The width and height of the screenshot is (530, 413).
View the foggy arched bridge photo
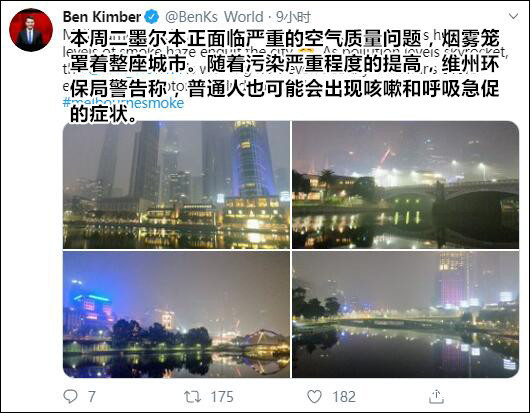(406, 185)
